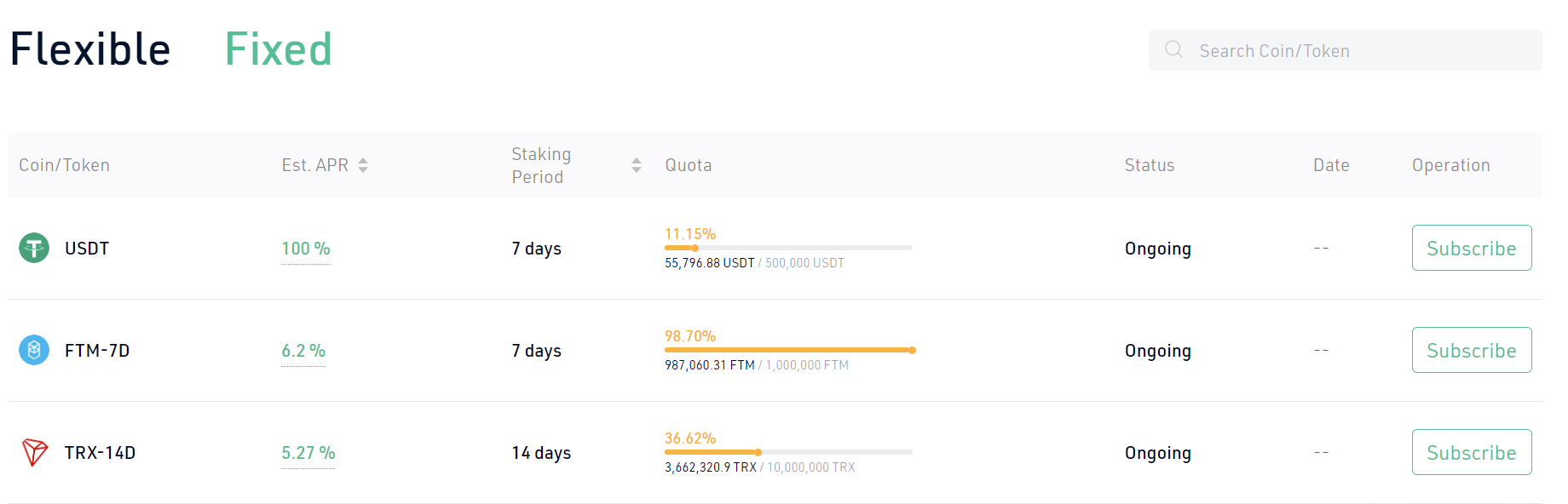Switch to the Flexible tab
The height and width of the screenshot is (504, 1568).
coord(90,49)
